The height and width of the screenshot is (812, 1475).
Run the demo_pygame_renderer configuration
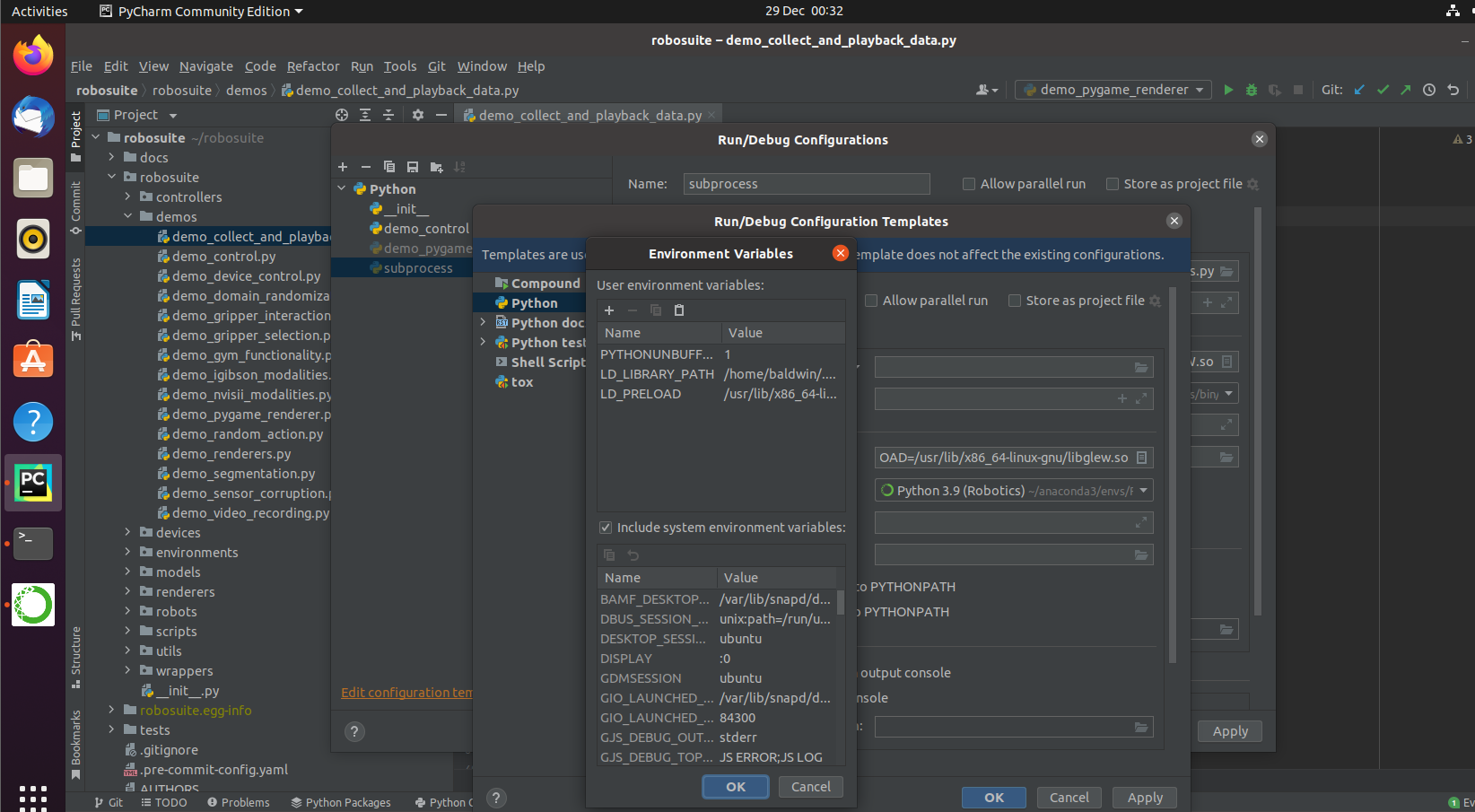(x=1228, y=90)
